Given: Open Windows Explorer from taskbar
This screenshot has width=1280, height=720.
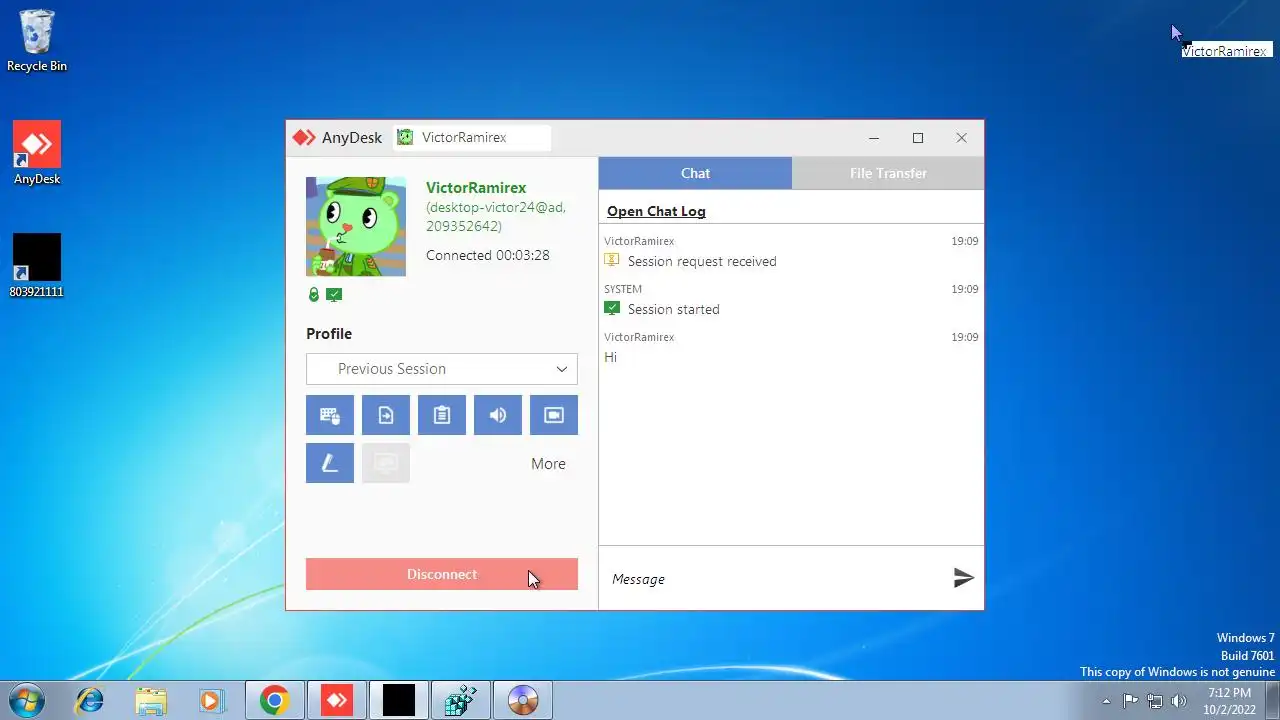Looking at the screenshot, I should pos(151,700).
